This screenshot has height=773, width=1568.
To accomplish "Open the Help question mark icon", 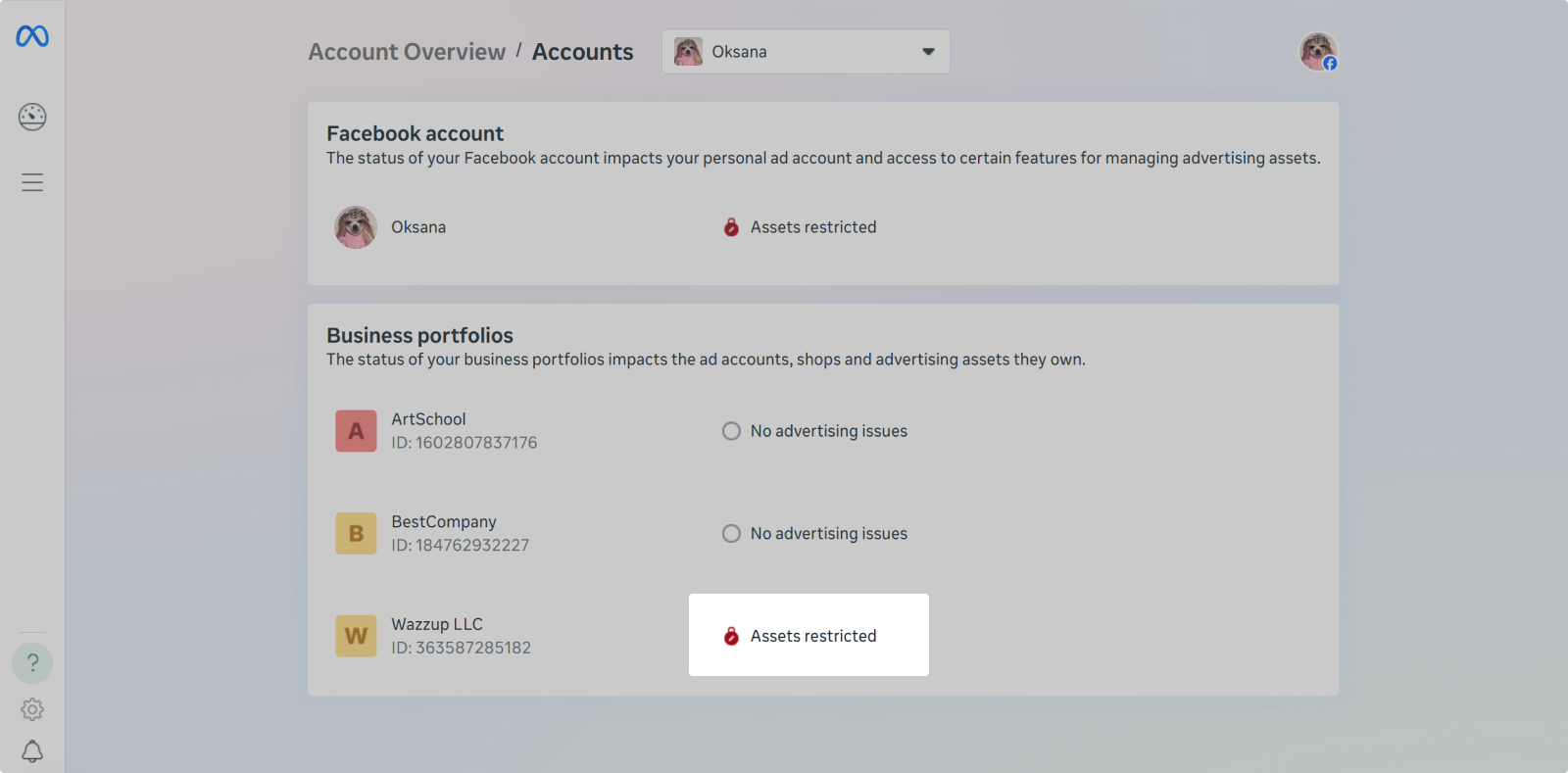I will click(32, 663).
